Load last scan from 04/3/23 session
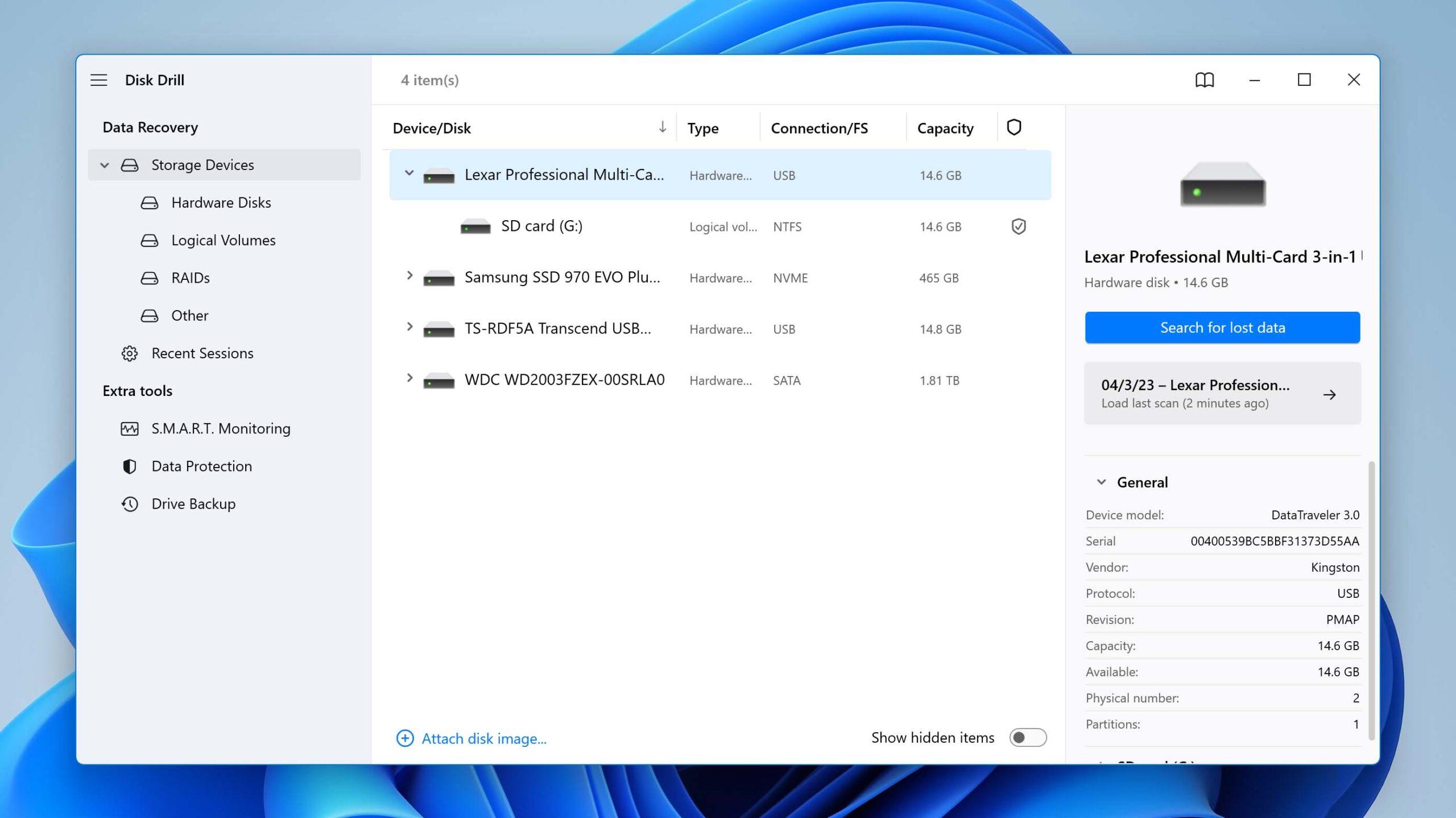 1222,394
